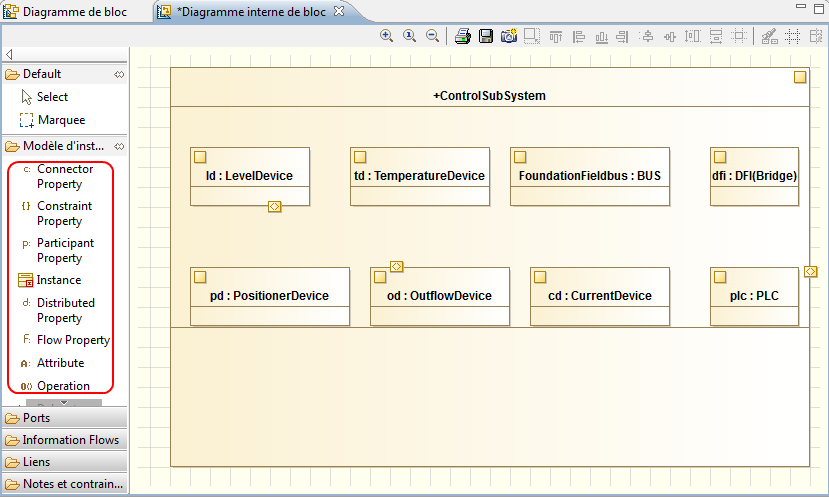Click the port on OutflowDevice top edge
The image size is (829, 497).
397,266
